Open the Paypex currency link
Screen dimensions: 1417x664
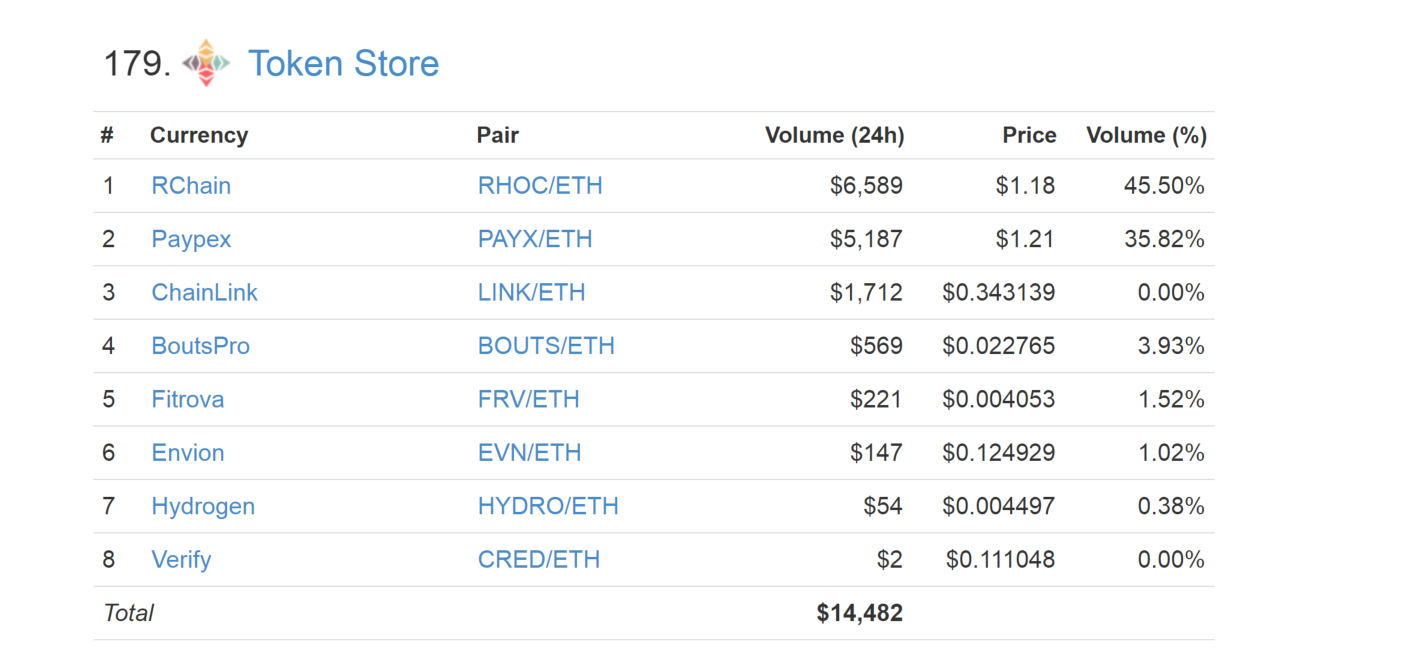click(191, 239)
